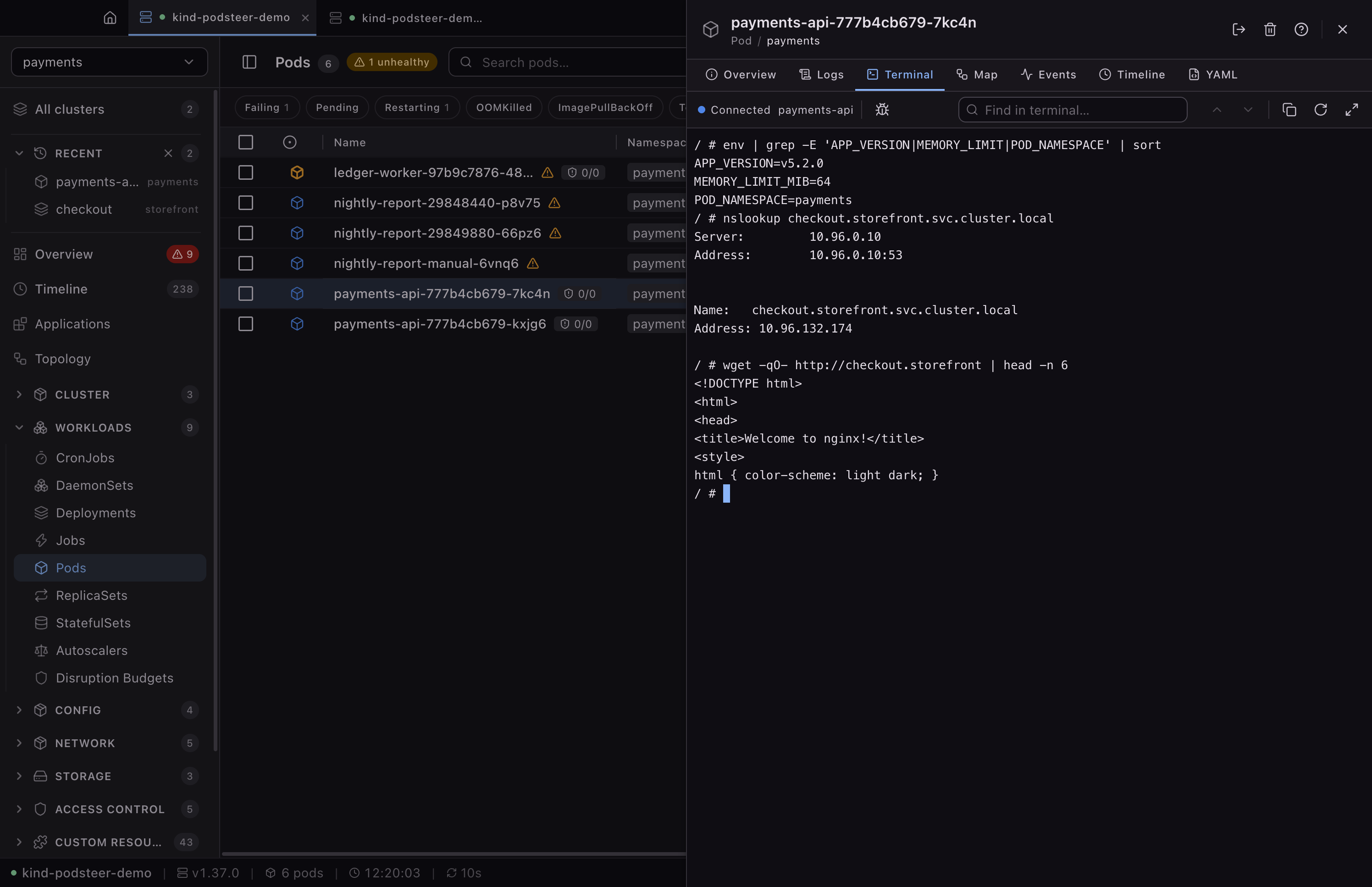This screenshot has height=887, width=1372.
Task: Open the payments namespace dropdown
Action: pos(110,62)
